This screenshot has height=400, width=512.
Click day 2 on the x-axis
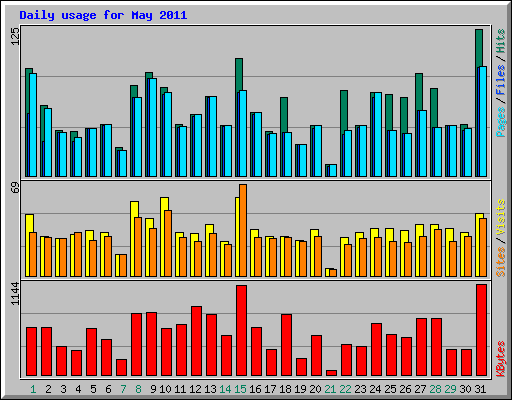(x=48, y=389)
